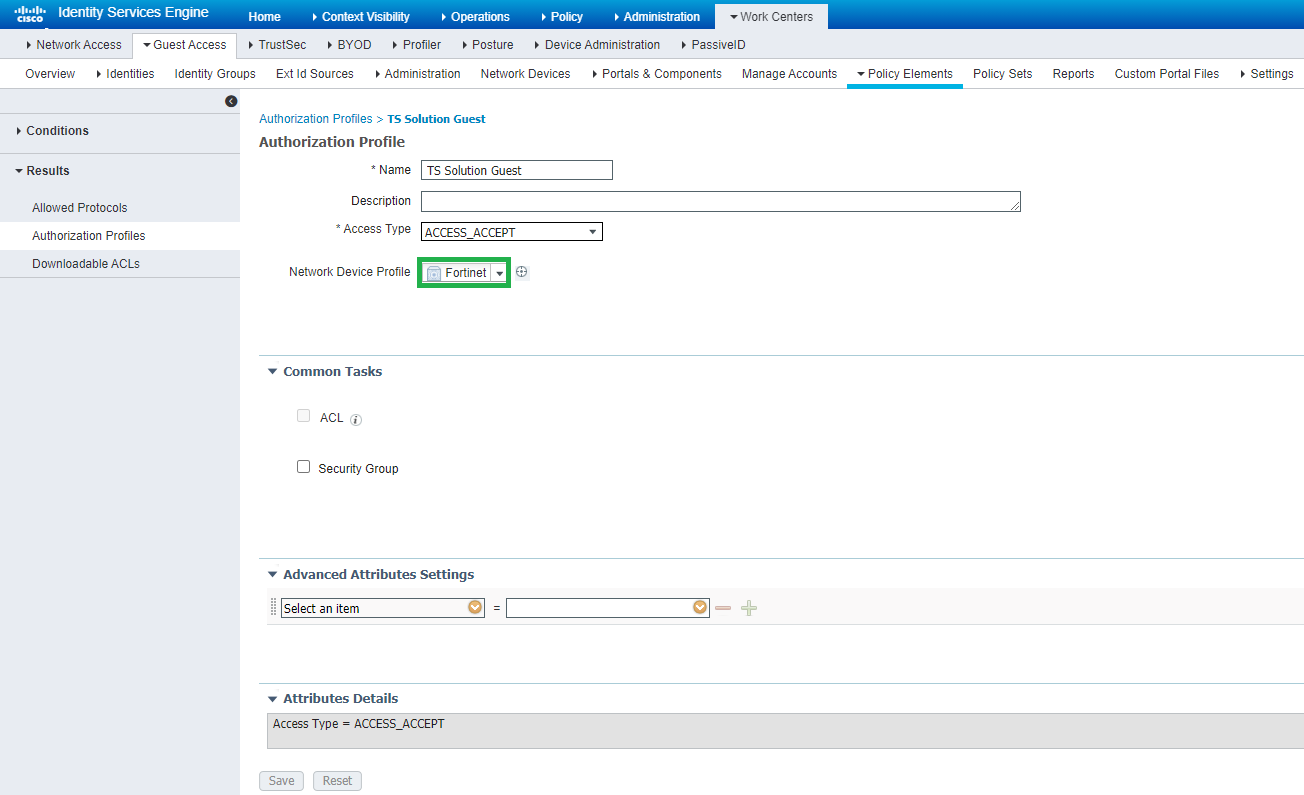Add attribute row with plus icon
Viewport: 1304px width, 795px height.
coord(749,608)
